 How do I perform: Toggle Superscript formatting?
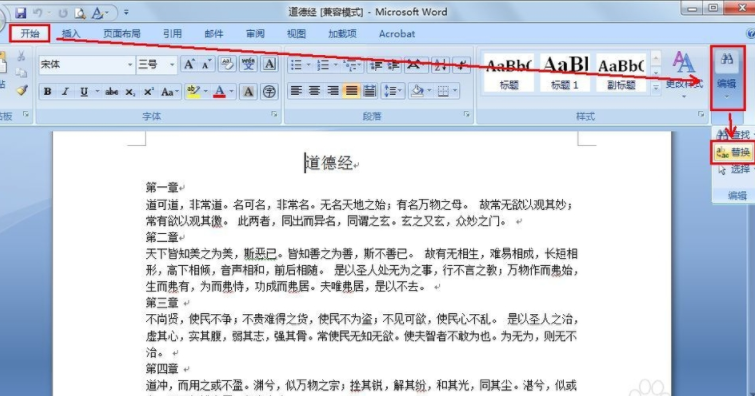click(x=149, y=92)
